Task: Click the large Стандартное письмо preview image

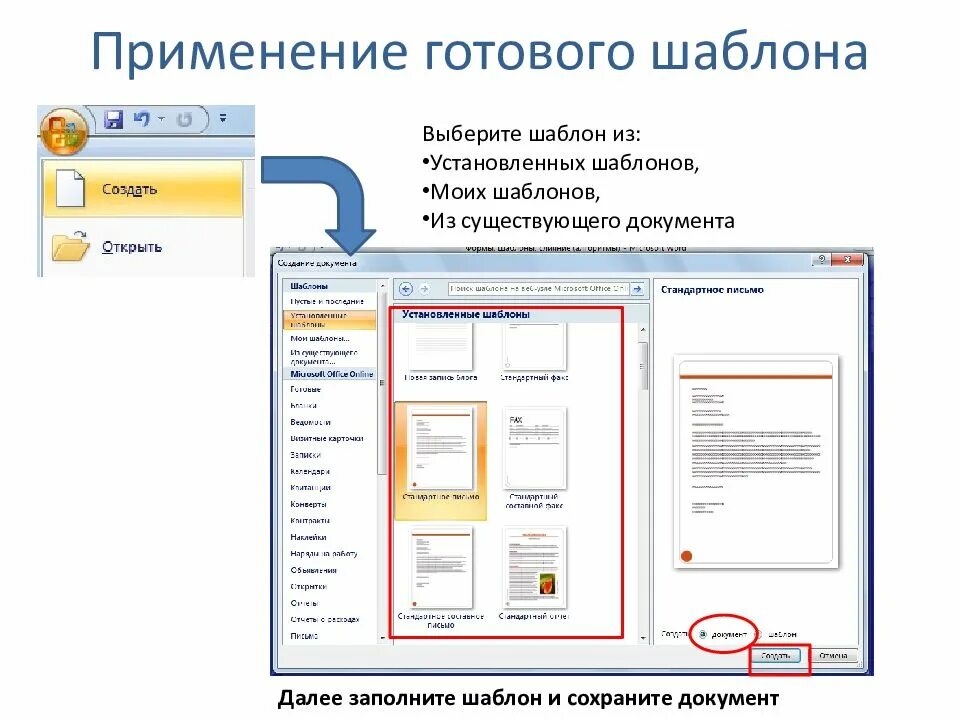Action: coord(756,462)
